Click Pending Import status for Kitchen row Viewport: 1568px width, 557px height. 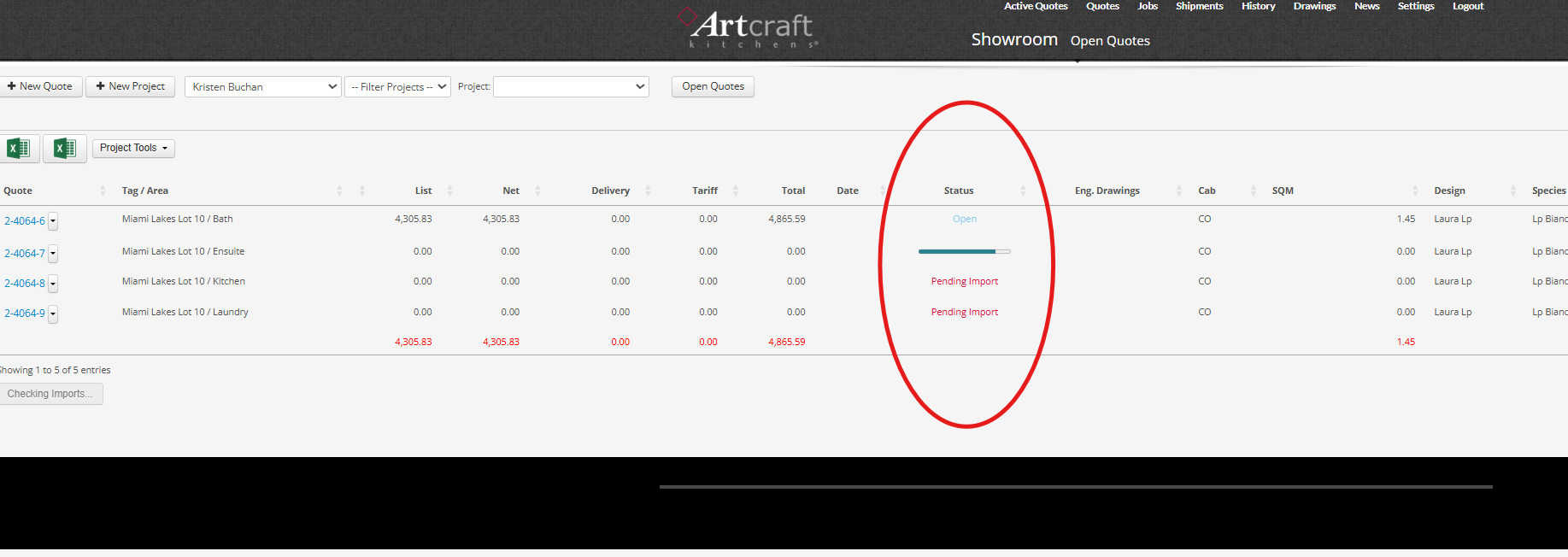[x=965, y=282]
